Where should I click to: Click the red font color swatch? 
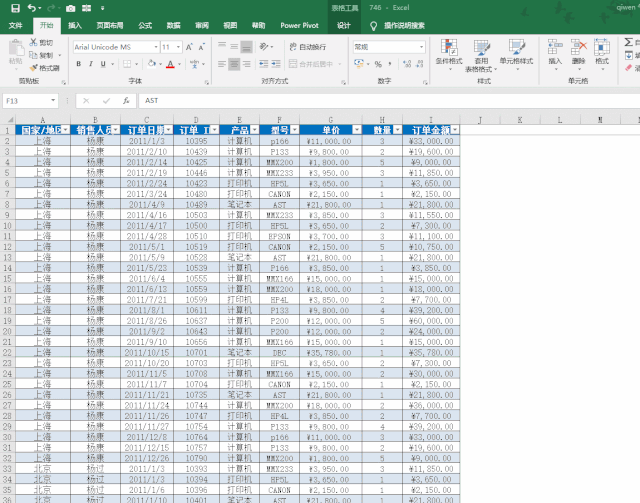[170, 64]
